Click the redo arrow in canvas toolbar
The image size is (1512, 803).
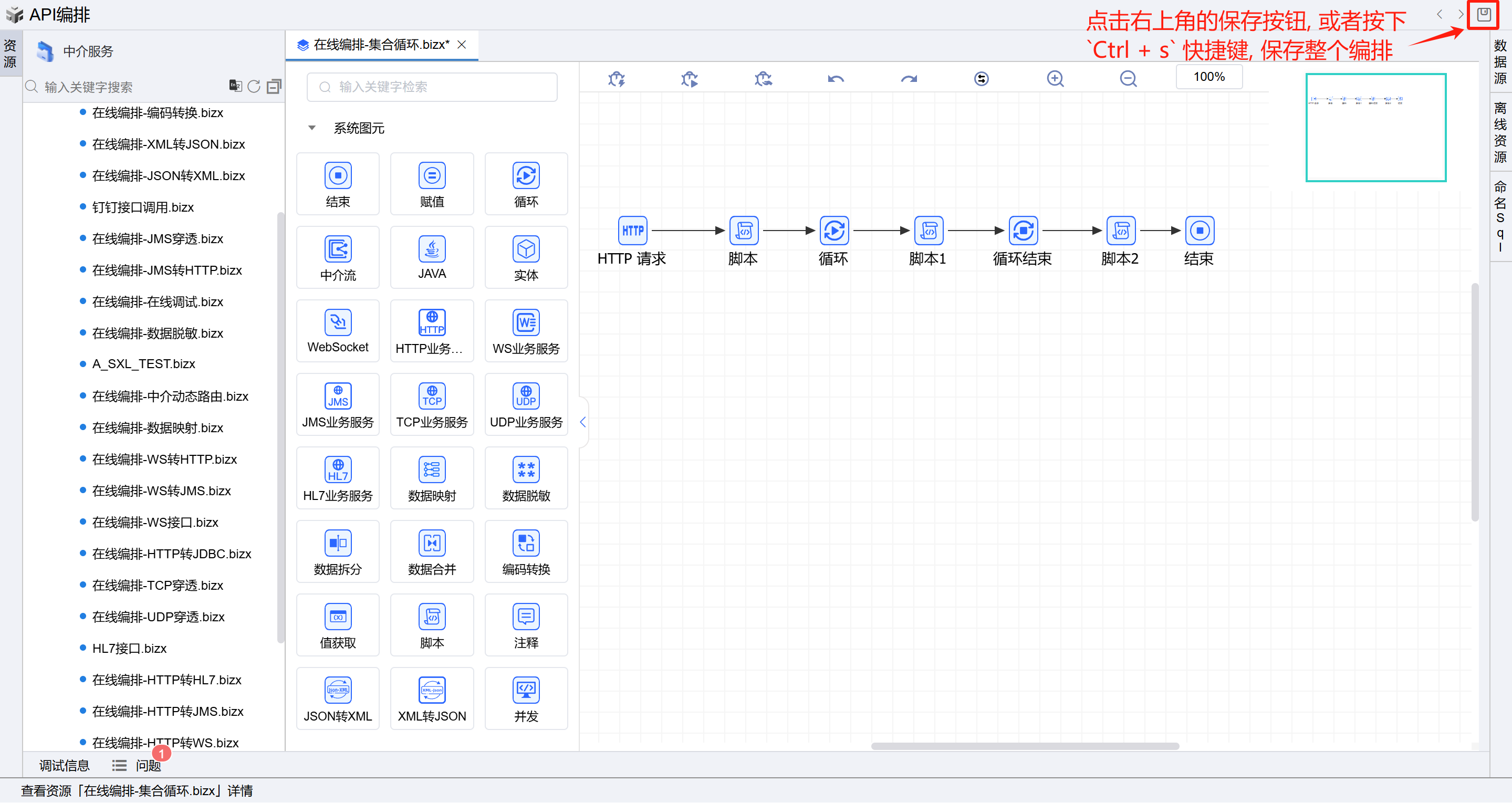[909, 79]
